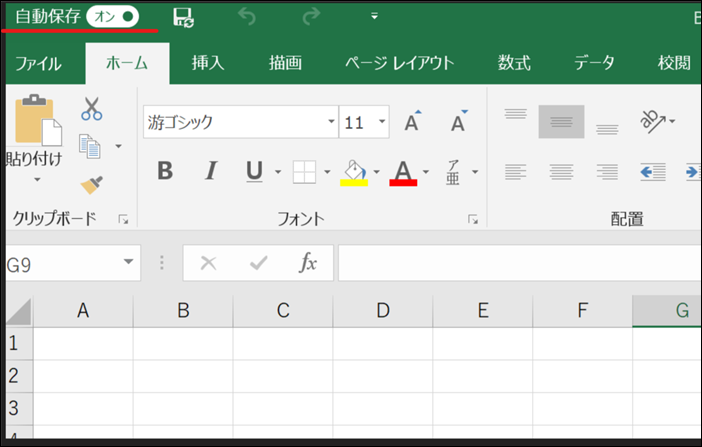
Task: Open the フォント dialog launcher
Action: click(x=473, y=219)
